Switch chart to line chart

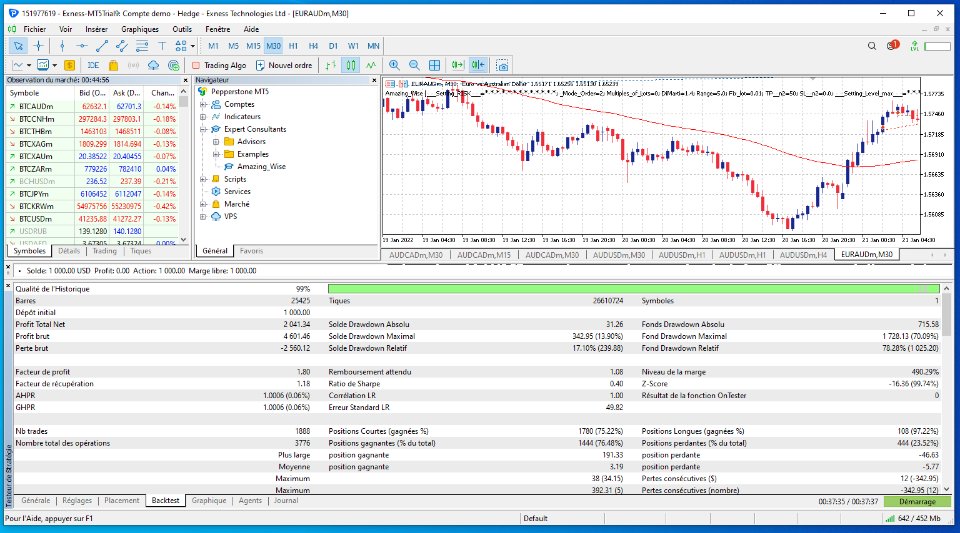tap(371, 65)
